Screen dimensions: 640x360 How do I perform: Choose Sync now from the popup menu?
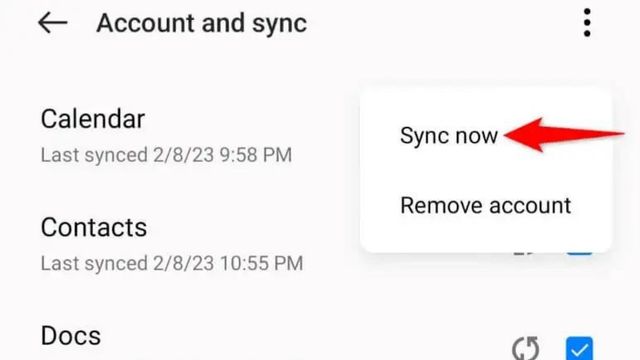(x=449, y=136)
